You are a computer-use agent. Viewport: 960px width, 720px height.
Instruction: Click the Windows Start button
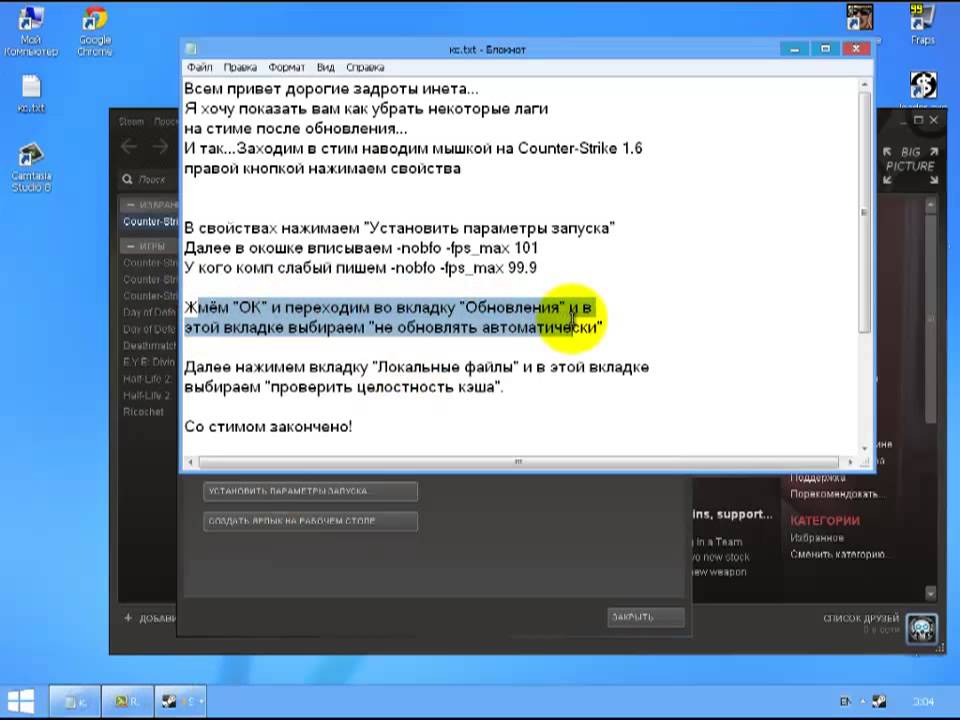coord(21,702)
